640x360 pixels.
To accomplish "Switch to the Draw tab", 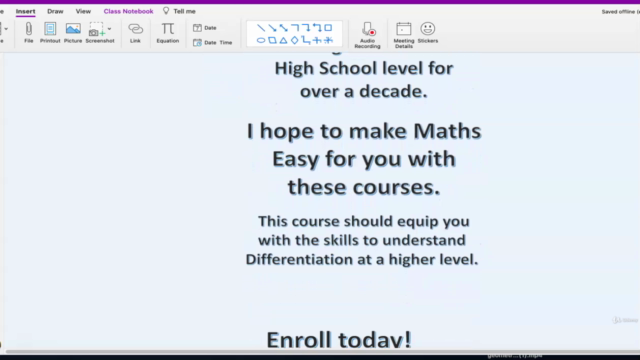I will tap(55, 11).
